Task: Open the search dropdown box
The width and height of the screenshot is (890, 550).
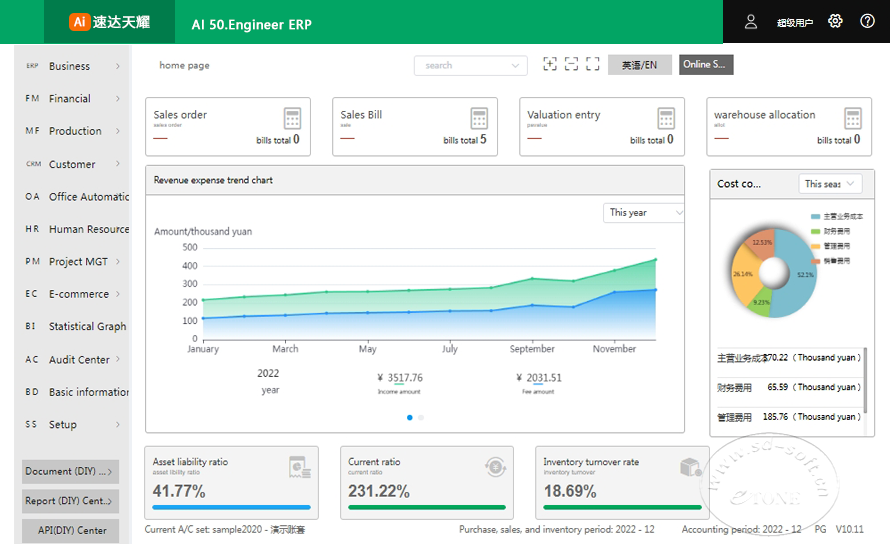Action: tap(471, 65)
